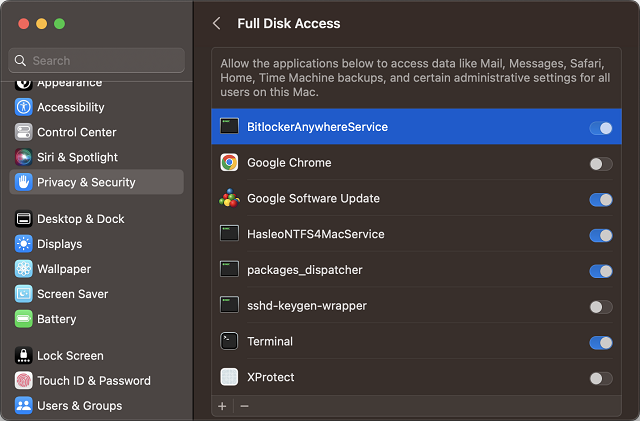Open Accessibility settings pane
The height and width of the screenshot is (421, 640).
pyautogui.click(x=96, y=107)
